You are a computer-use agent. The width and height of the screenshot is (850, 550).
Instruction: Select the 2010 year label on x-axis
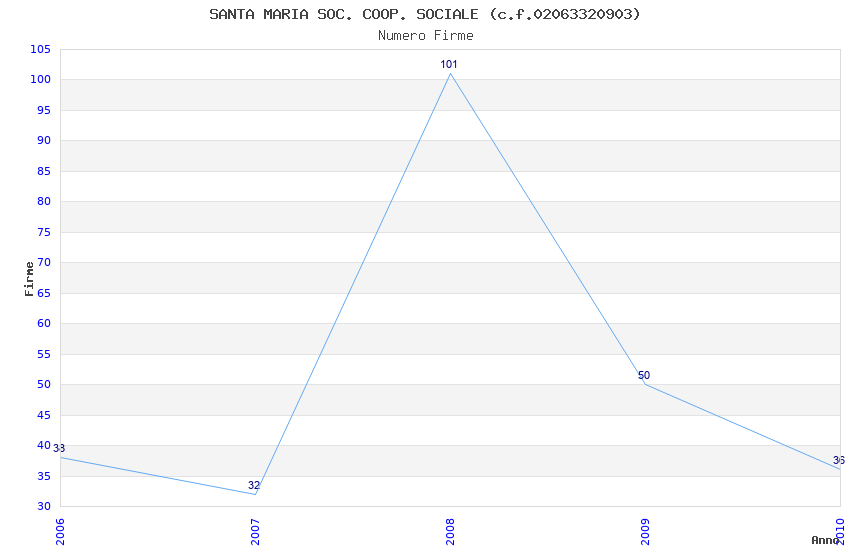tap(840, 532)
